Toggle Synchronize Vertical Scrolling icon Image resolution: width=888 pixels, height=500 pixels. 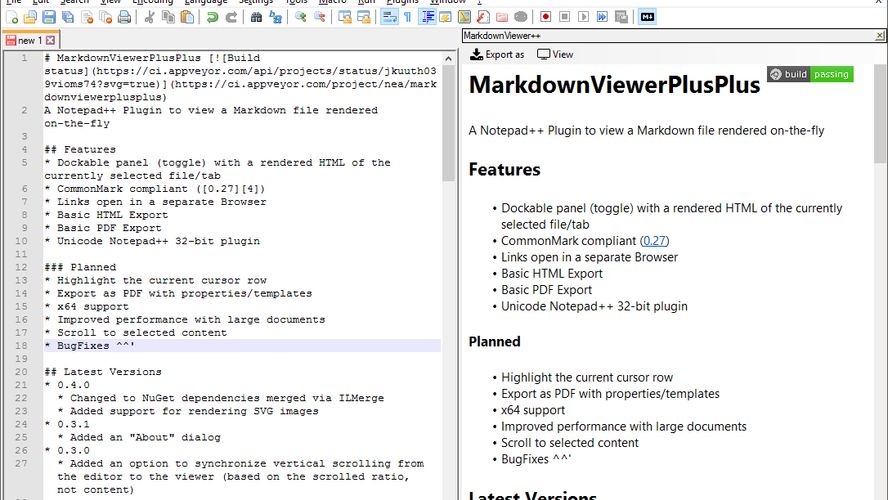[x=344, y=17]
